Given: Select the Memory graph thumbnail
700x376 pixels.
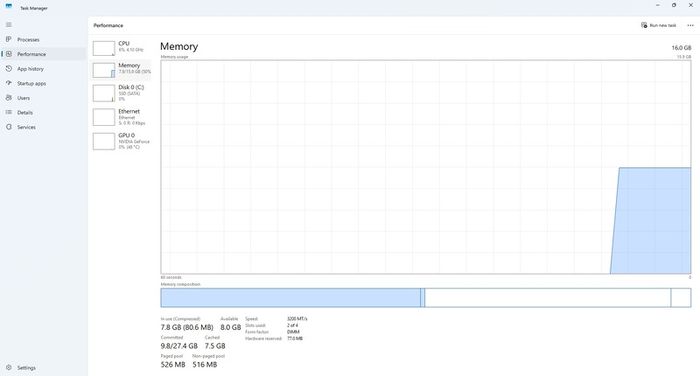Looking at the screenshot, I should click(x=104, y=70).
